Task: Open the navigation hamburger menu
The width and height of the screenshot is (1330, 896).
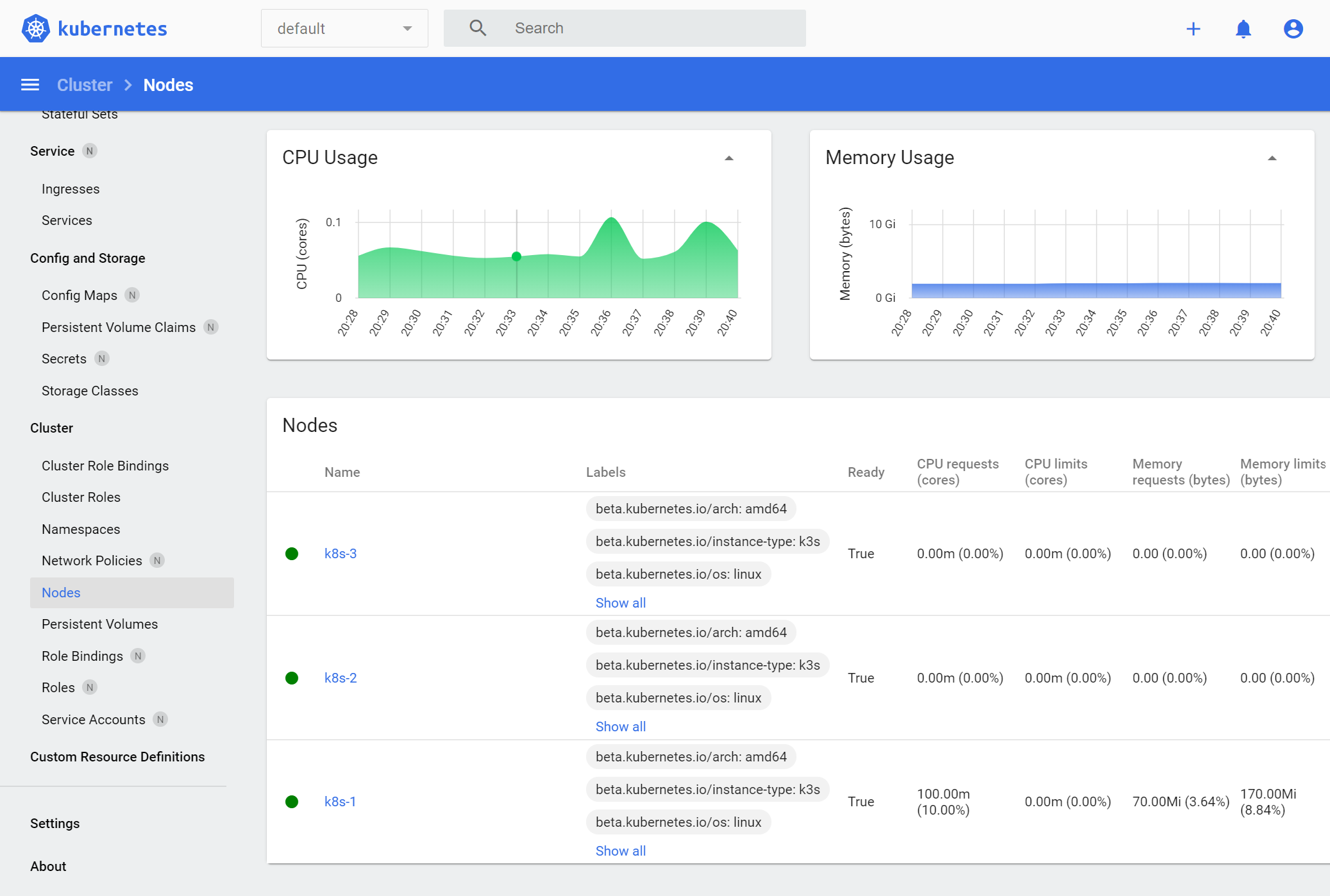Action: pyautogui.click(x=29, y=84)
